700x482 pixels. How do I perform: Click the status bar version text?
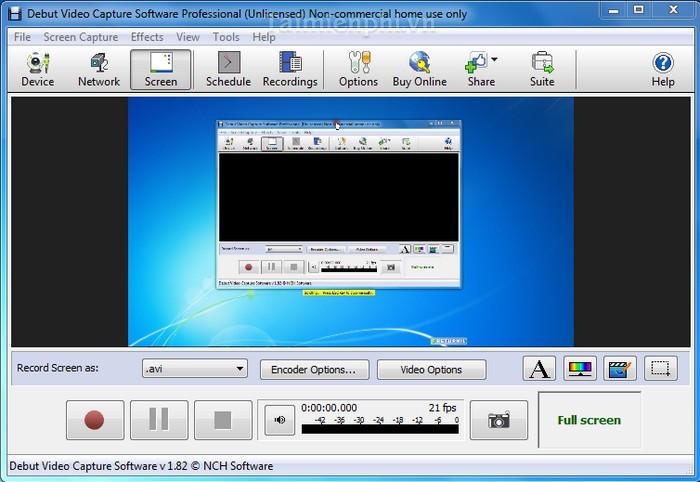tap(141, 466)
